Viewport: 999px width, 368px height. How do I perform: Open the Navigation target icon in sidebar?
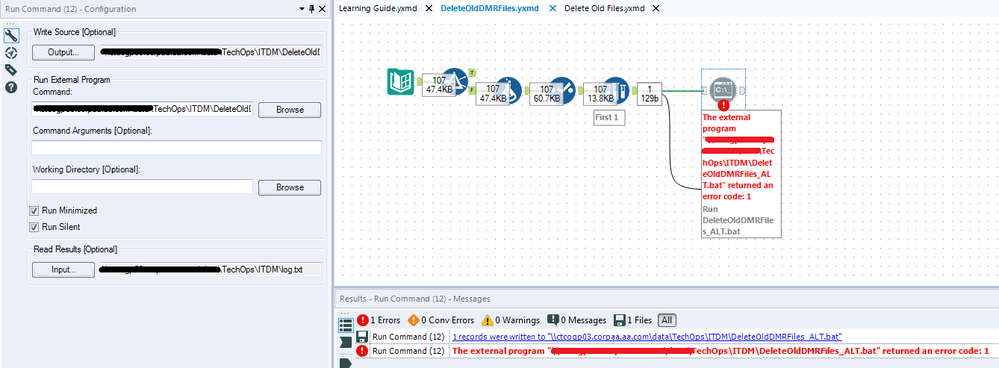coord(11,53)
